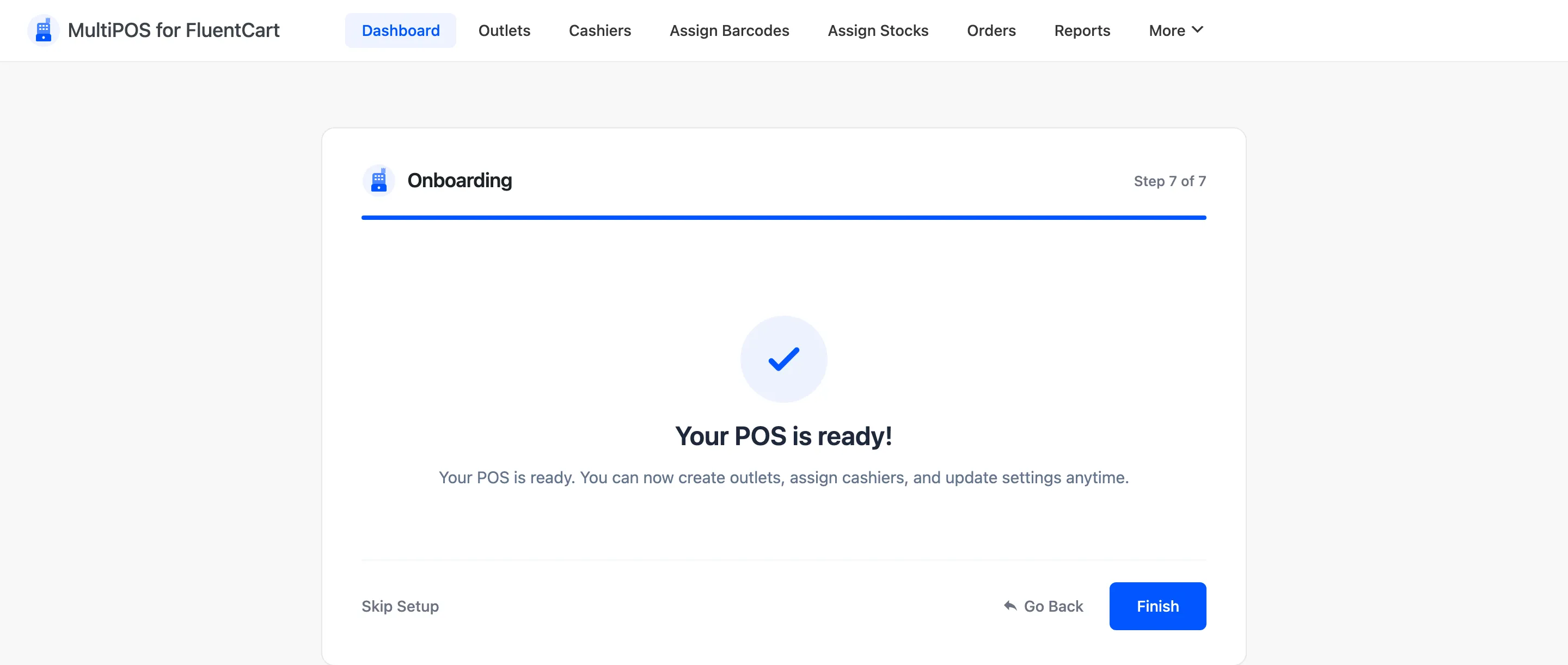Go to the Outlets page
Screen dimensions: 1568x665
click(x=504, y=30)
